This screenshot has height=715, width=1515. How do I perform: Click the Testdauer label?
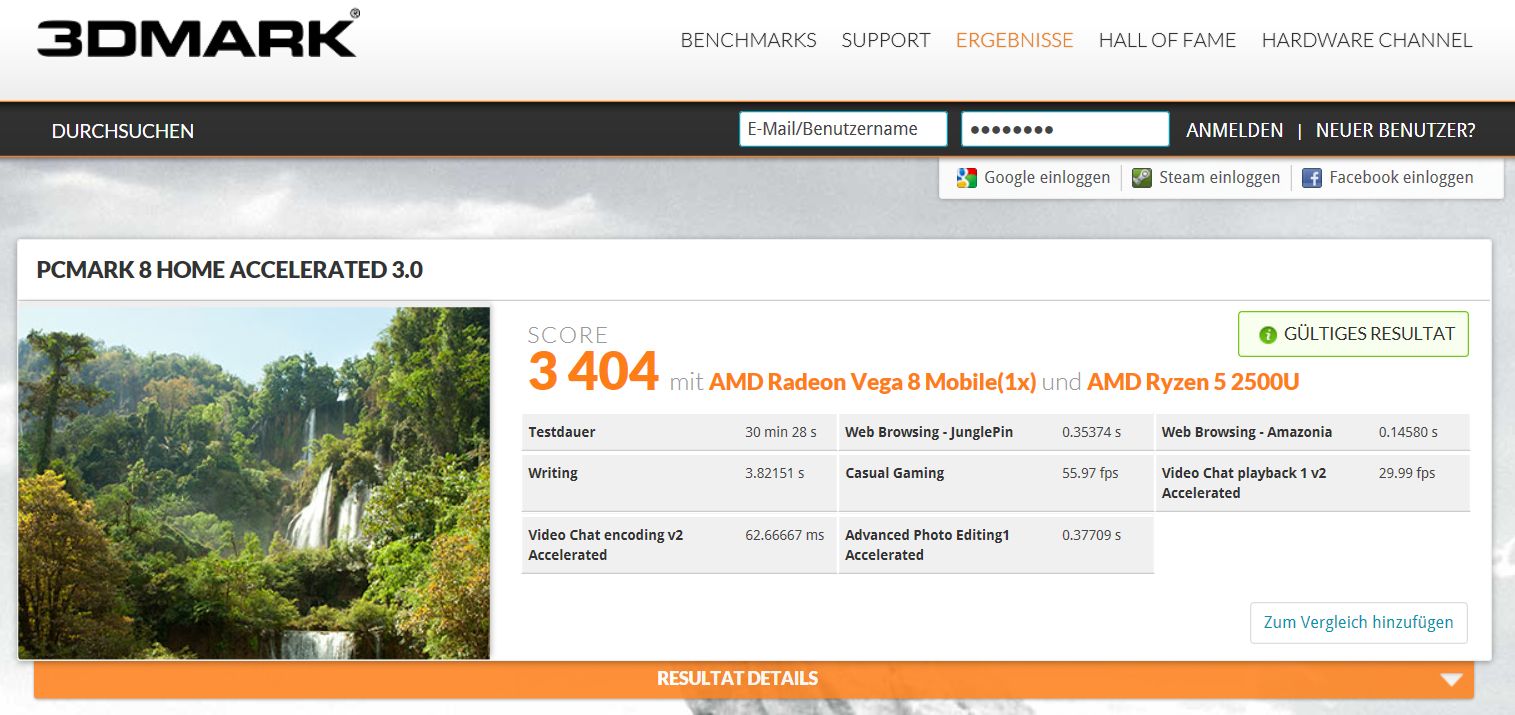[561, 432]
